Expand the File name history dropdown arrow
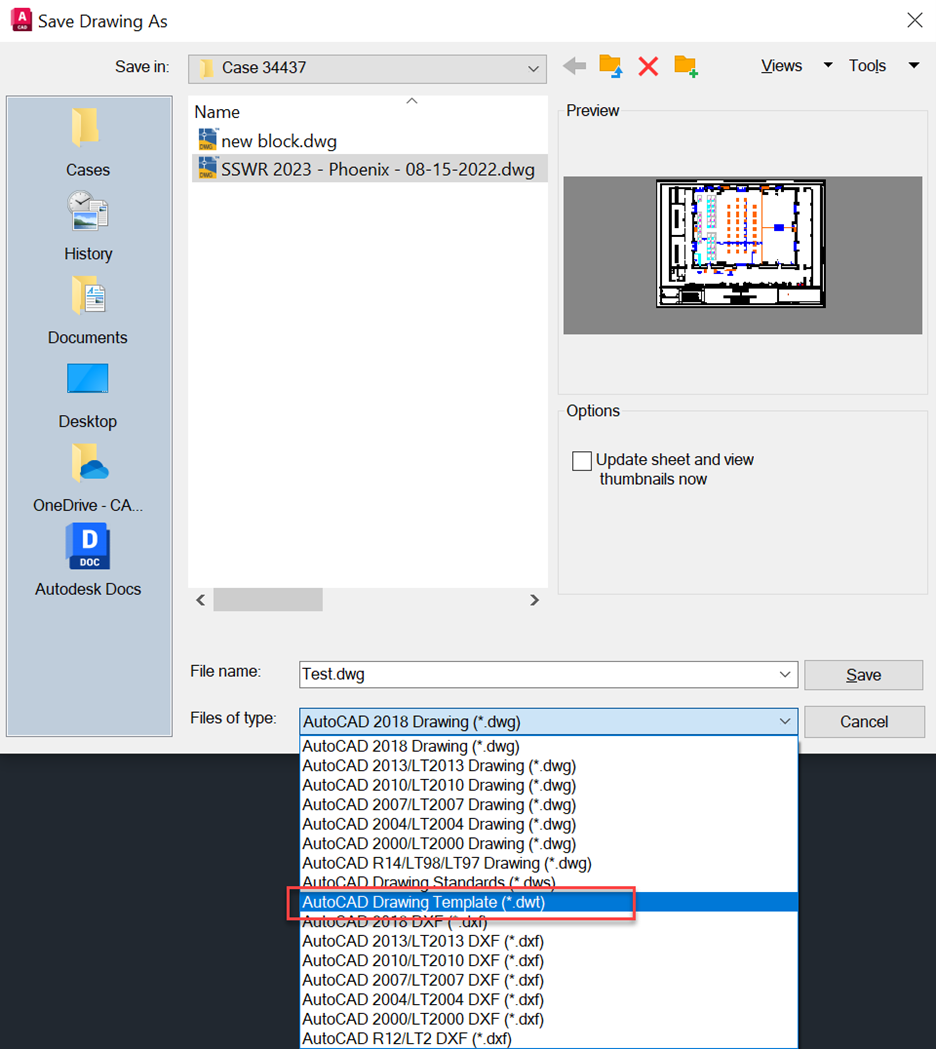 (785, 674)
